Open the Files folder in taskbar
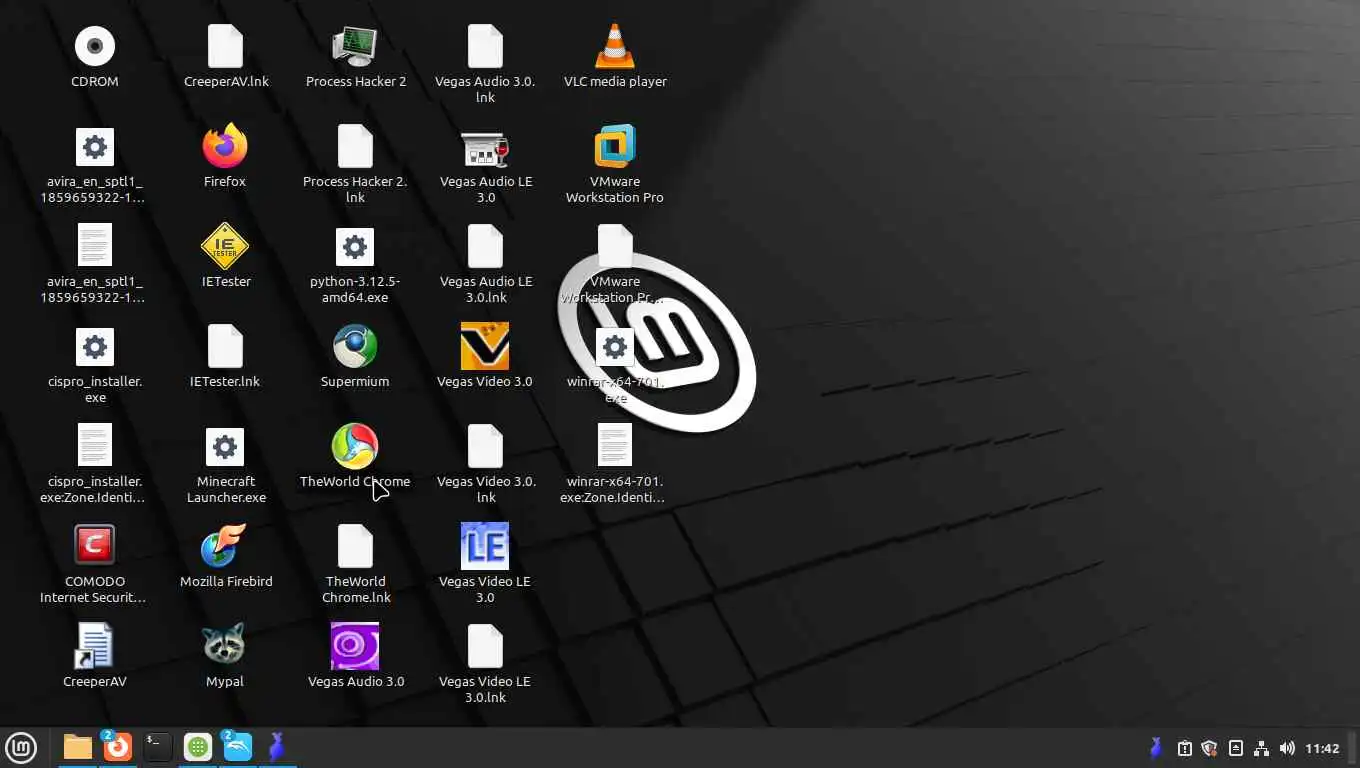Viewport: 1360px width, 768px height. (77, 747)
